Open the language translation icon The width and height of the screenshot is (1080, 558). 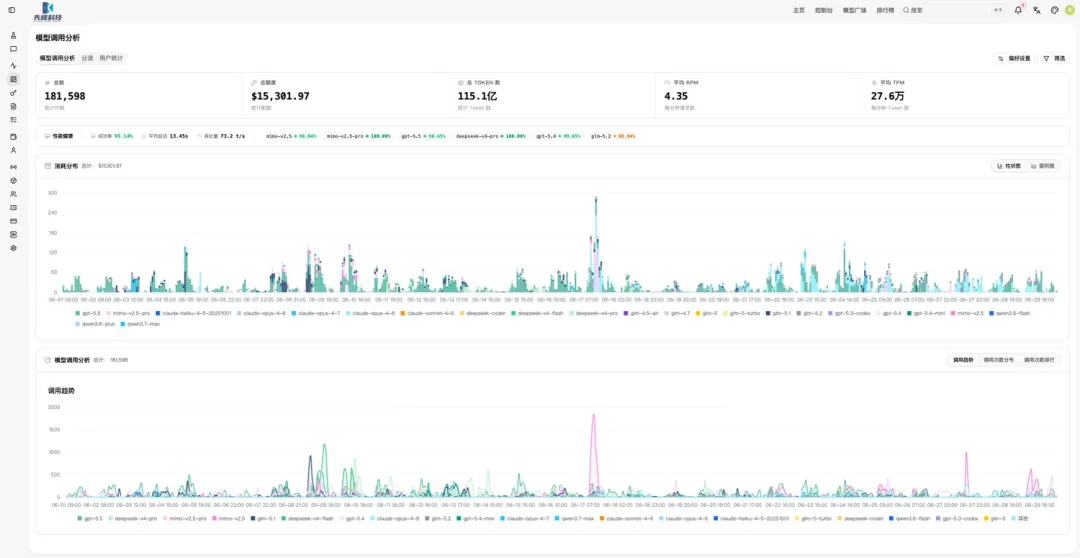click(1037, 10)
